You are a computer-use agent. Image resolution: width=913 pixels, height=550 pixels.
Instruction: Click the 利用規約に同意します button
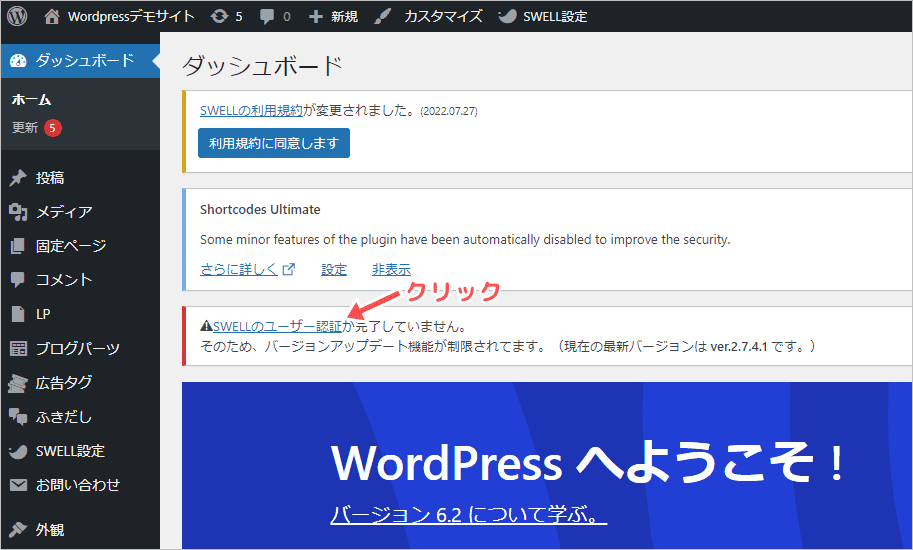click(274, 143)
